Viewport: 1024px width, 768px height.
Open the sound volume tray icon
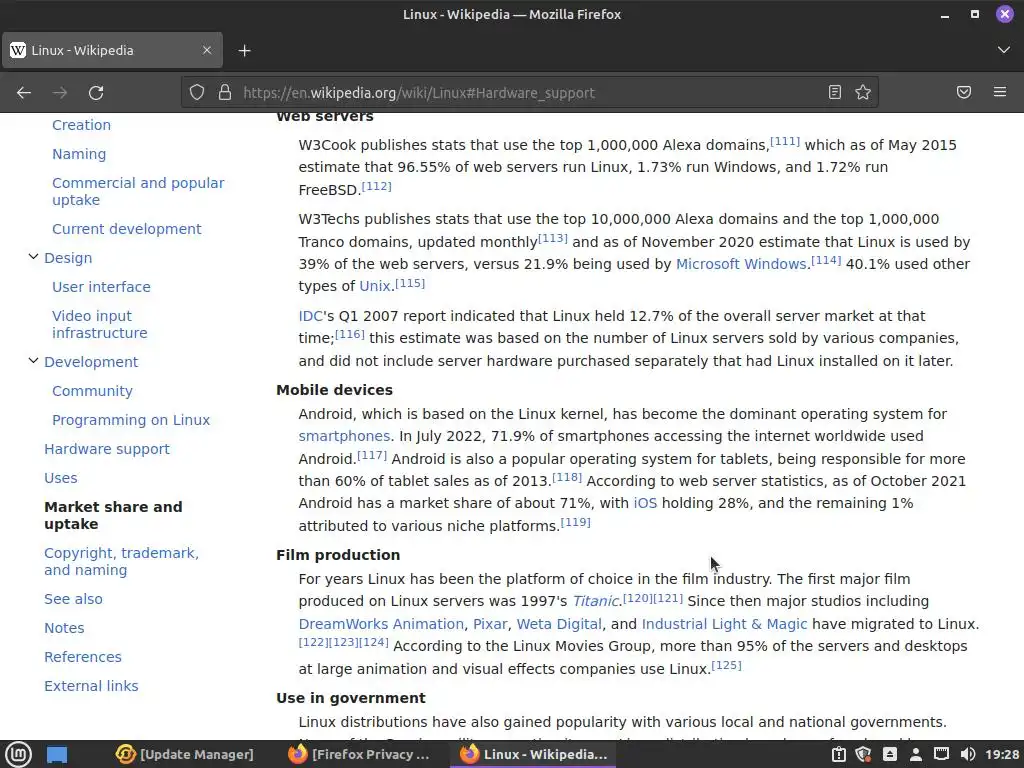[968, 754]
